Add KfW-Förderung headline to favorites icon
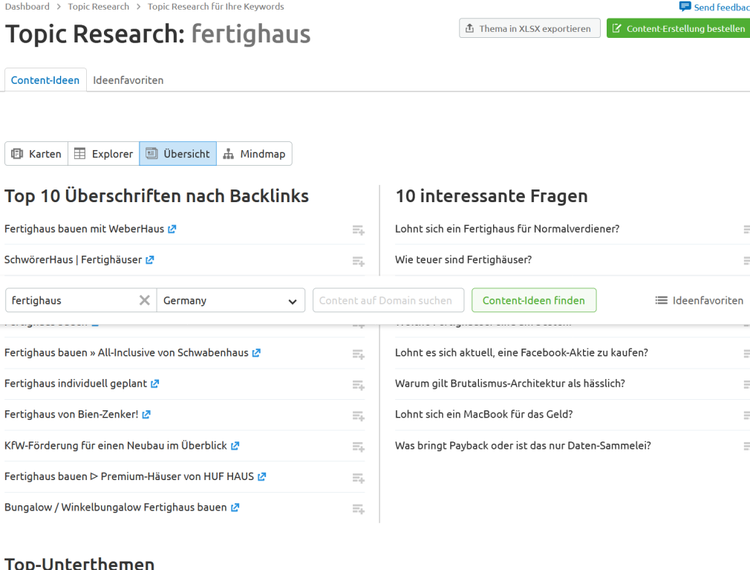Screen dimensions: 750x570 (x=358, y=447)
